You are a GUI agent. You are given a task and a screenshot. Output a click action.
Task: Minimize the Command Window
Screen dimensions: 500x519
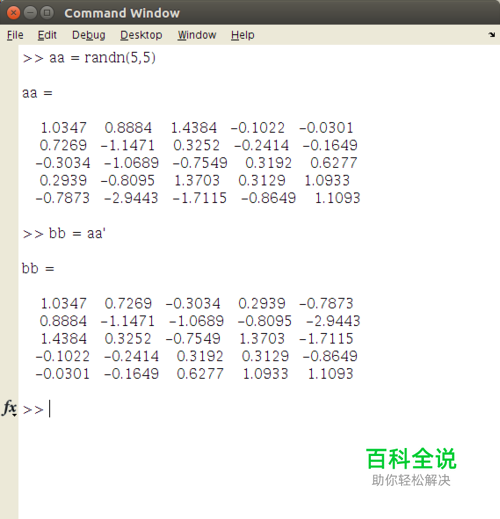coord(30,13)
